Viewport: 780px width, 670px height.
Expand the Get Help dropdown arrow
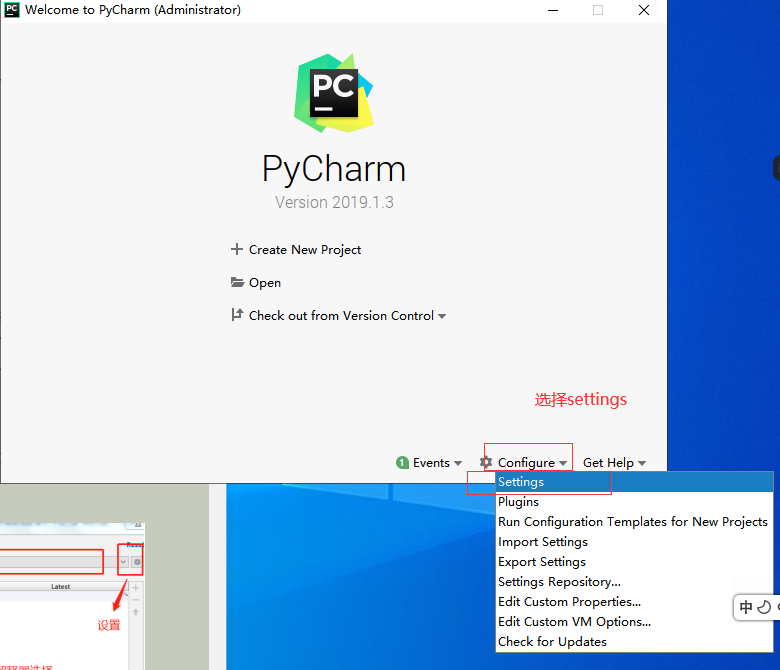click(642, 464)
